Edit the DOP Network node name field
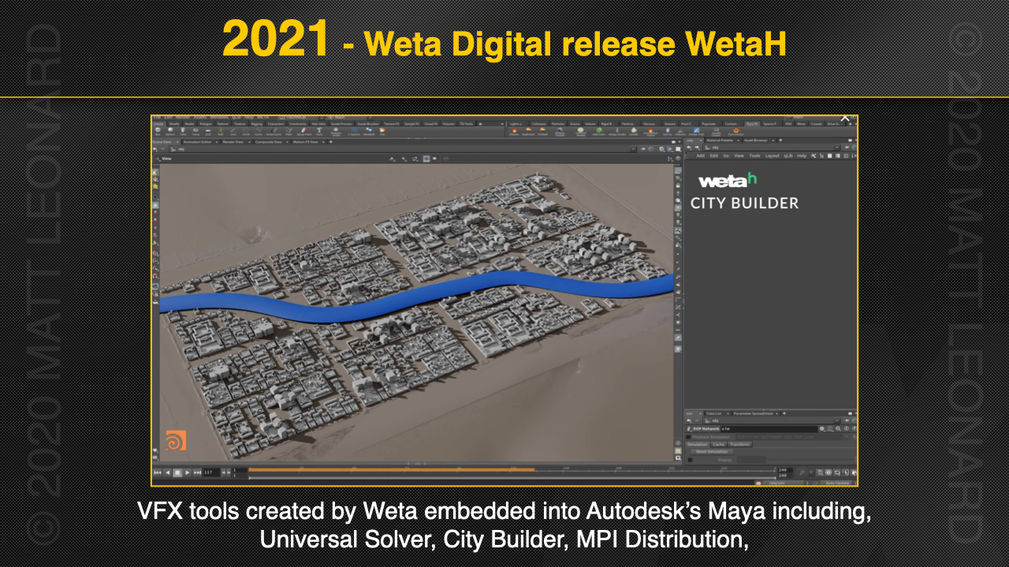Screen dimensions: 1009x567 (770, 429)
